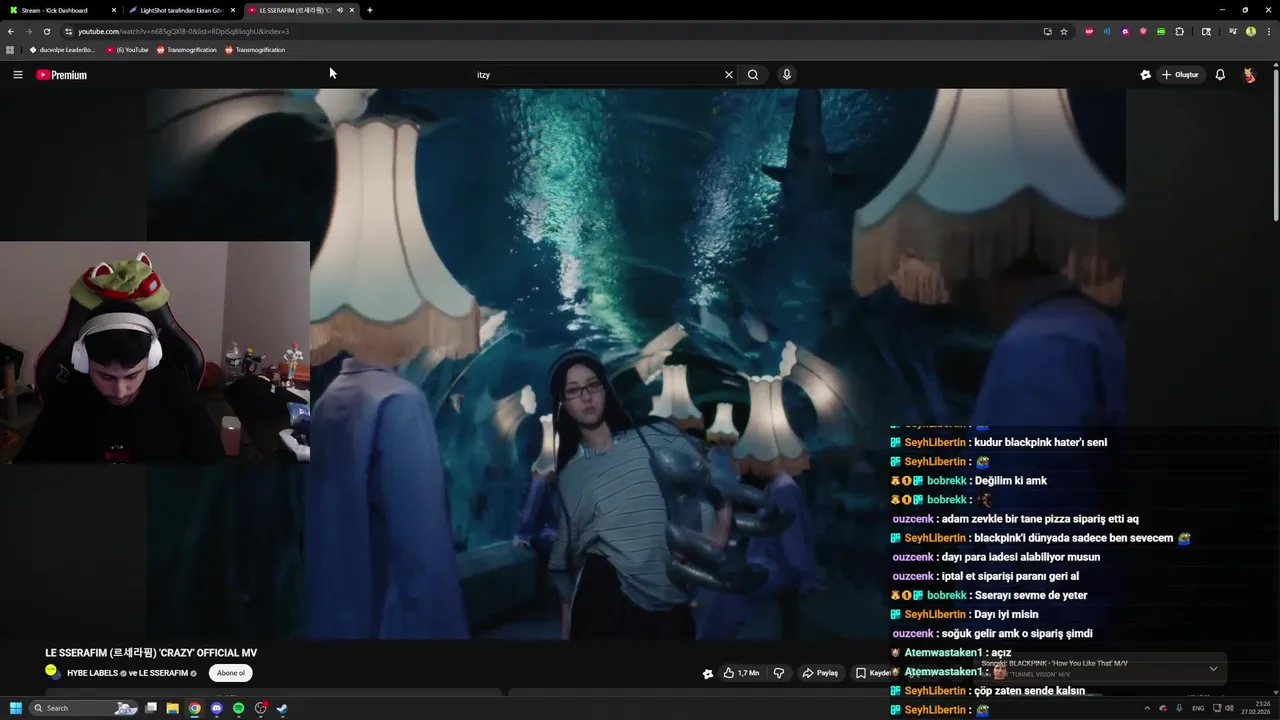
Task: Open the ducvolpe LeaderBo... bookmark
Action: (62, 50)
